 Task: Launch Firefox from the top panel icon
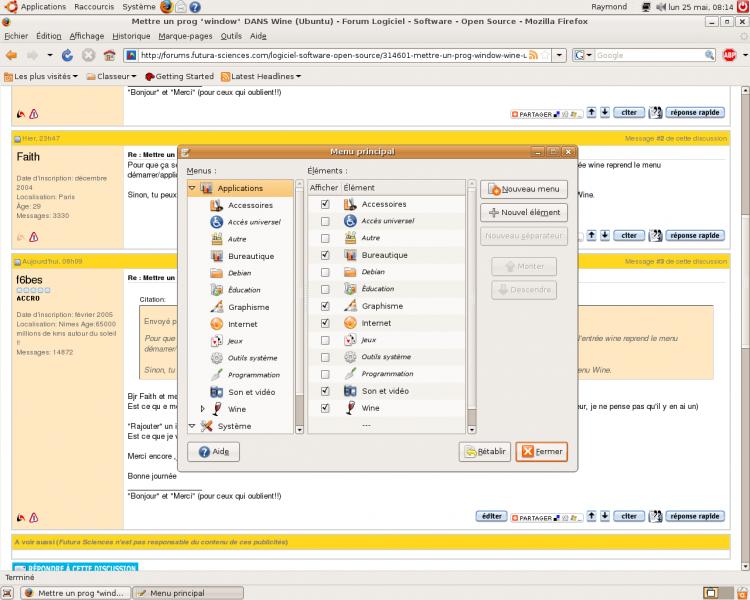coord(166,7)
